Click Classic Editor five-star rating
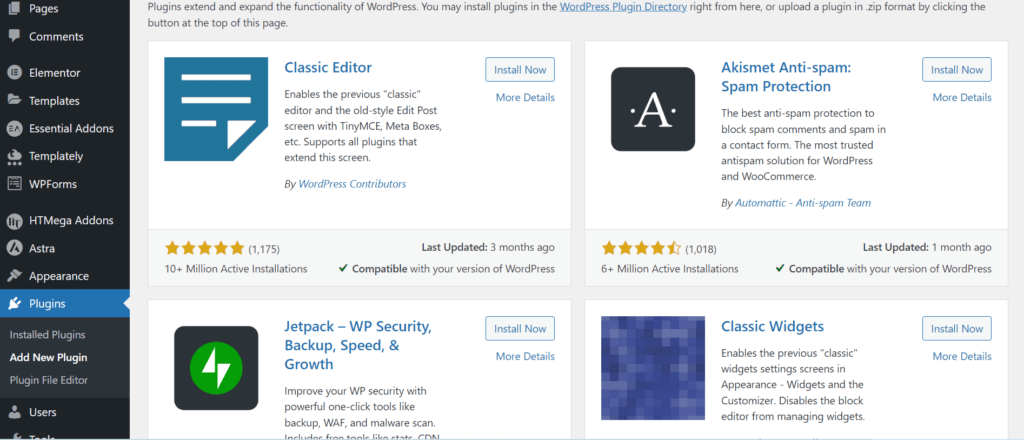Viewport: 1024px width, 440px height. (204, 248)
